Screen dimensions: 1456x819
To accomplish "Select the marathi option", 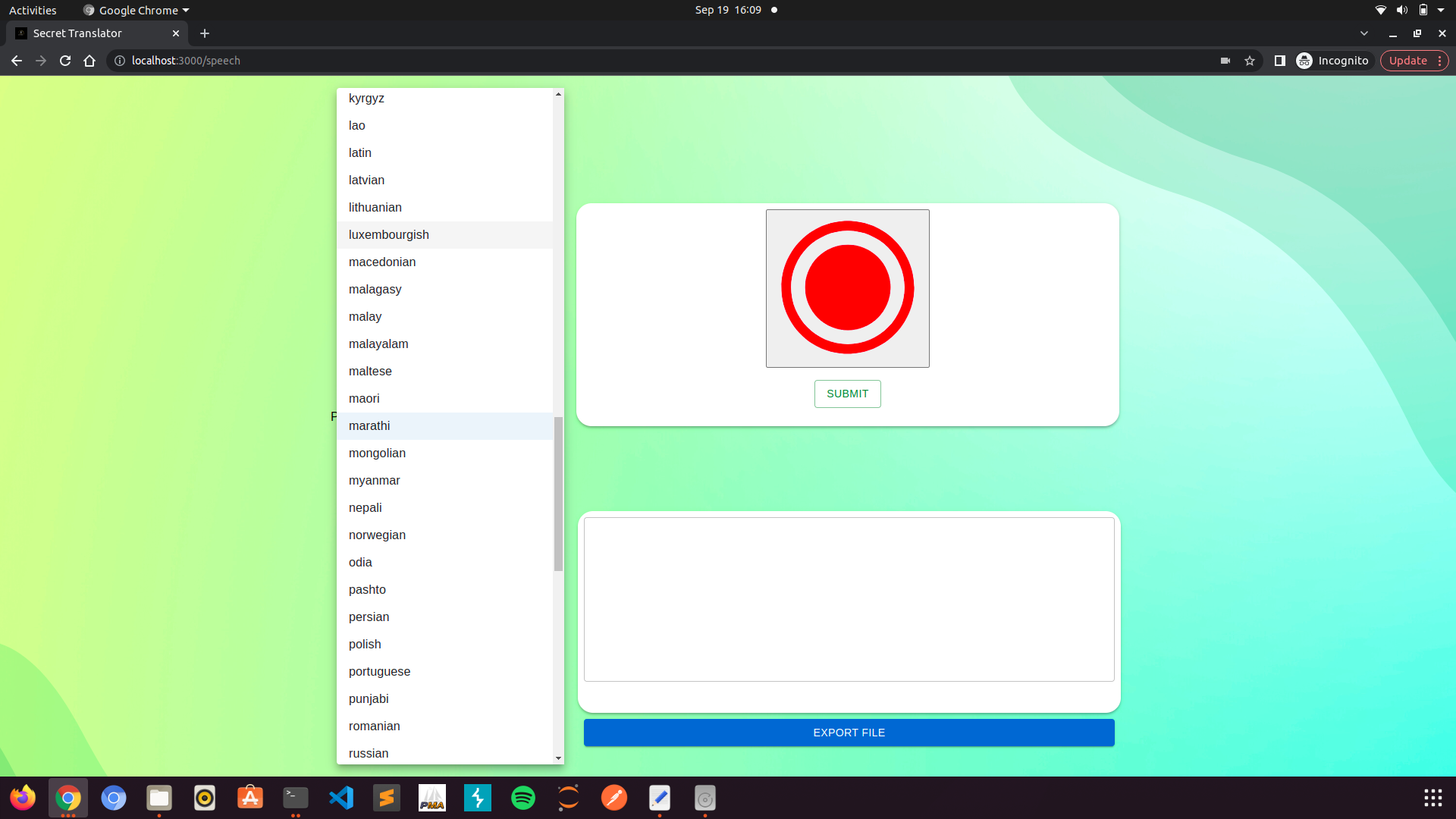I will tap(444, 426).
